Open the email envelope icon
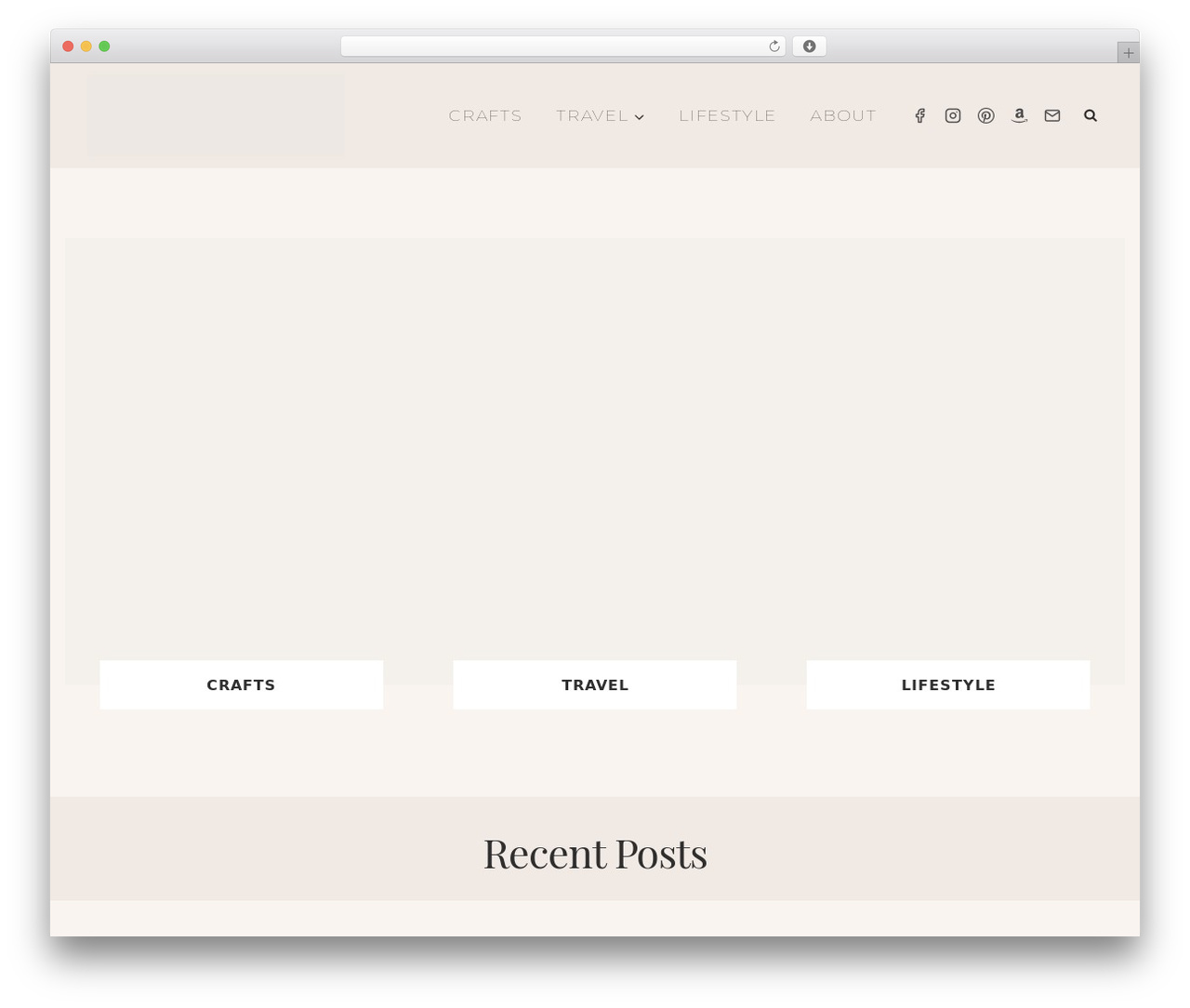The image size is (1190, 1008). tap(1052, 115)
